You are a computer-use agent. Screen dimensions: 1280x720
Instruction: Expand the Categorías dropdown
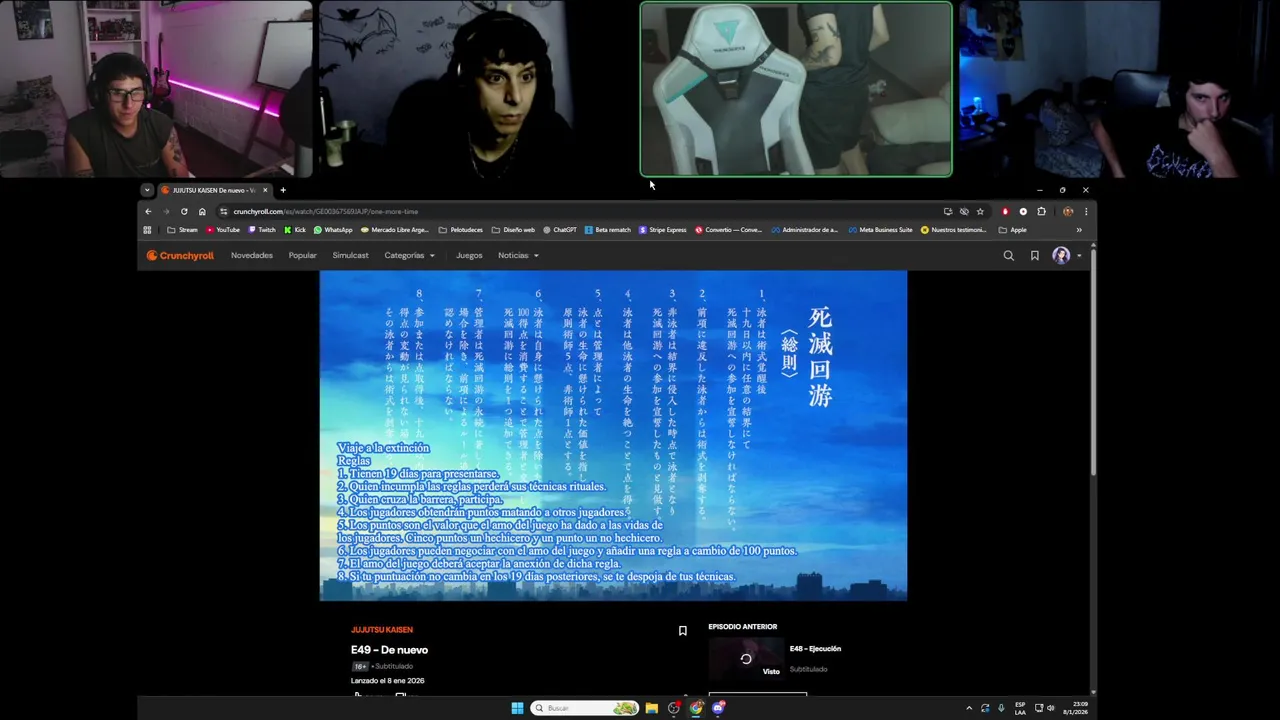pos(410,256)
